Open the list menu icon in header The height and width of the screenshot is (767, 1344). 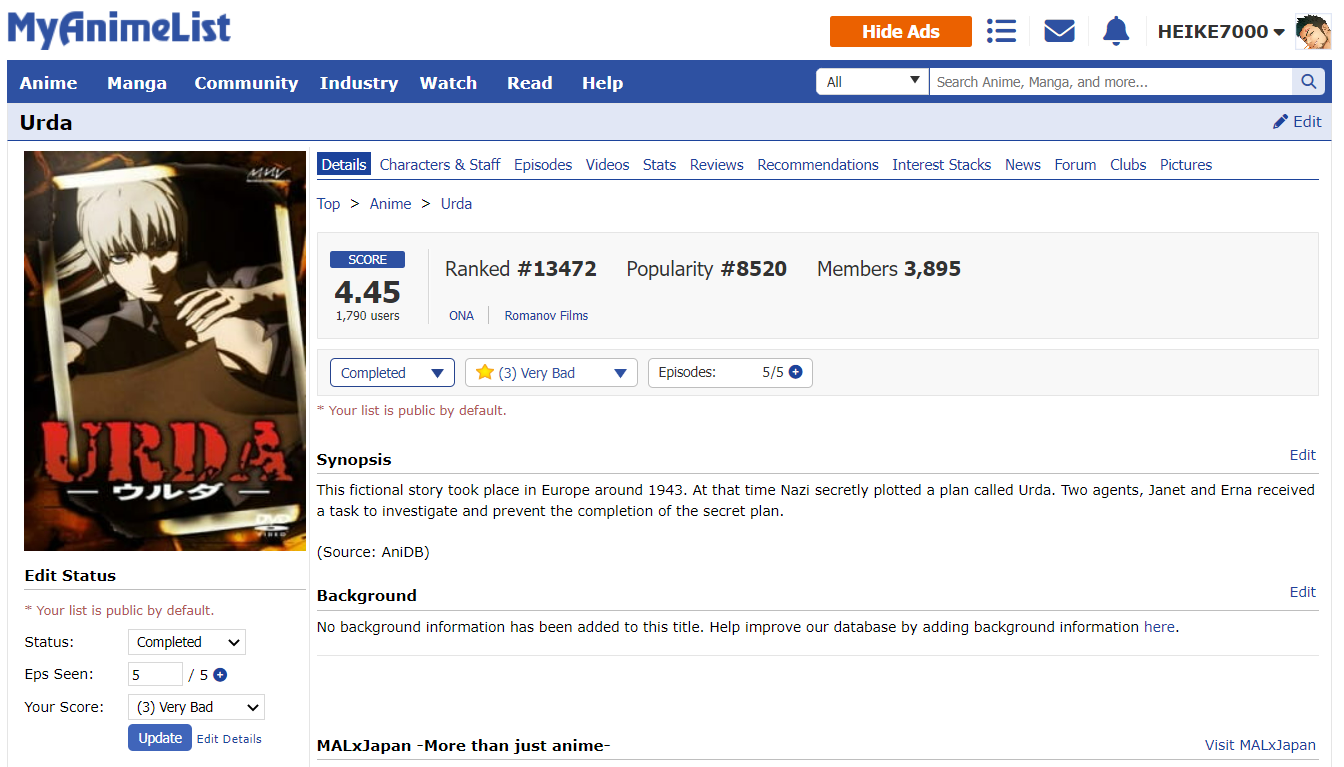(x=1001, y=31)
